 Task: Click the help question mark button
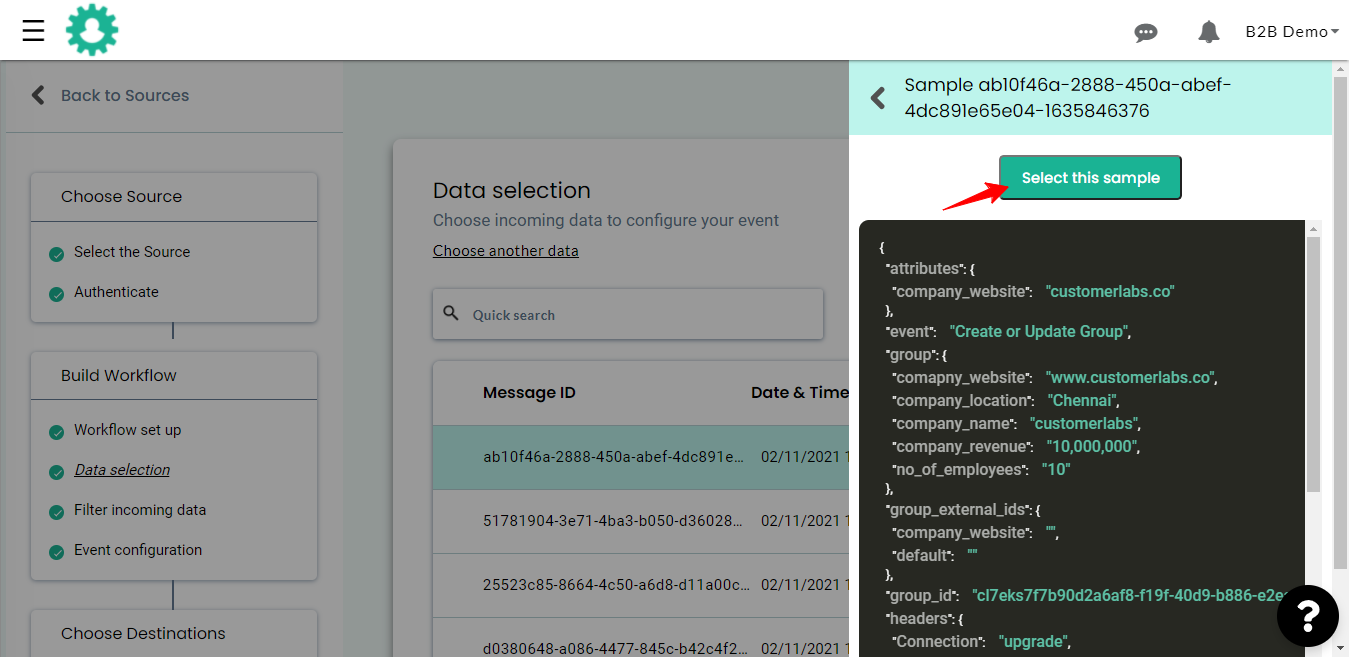click(x=1307, y=615)
